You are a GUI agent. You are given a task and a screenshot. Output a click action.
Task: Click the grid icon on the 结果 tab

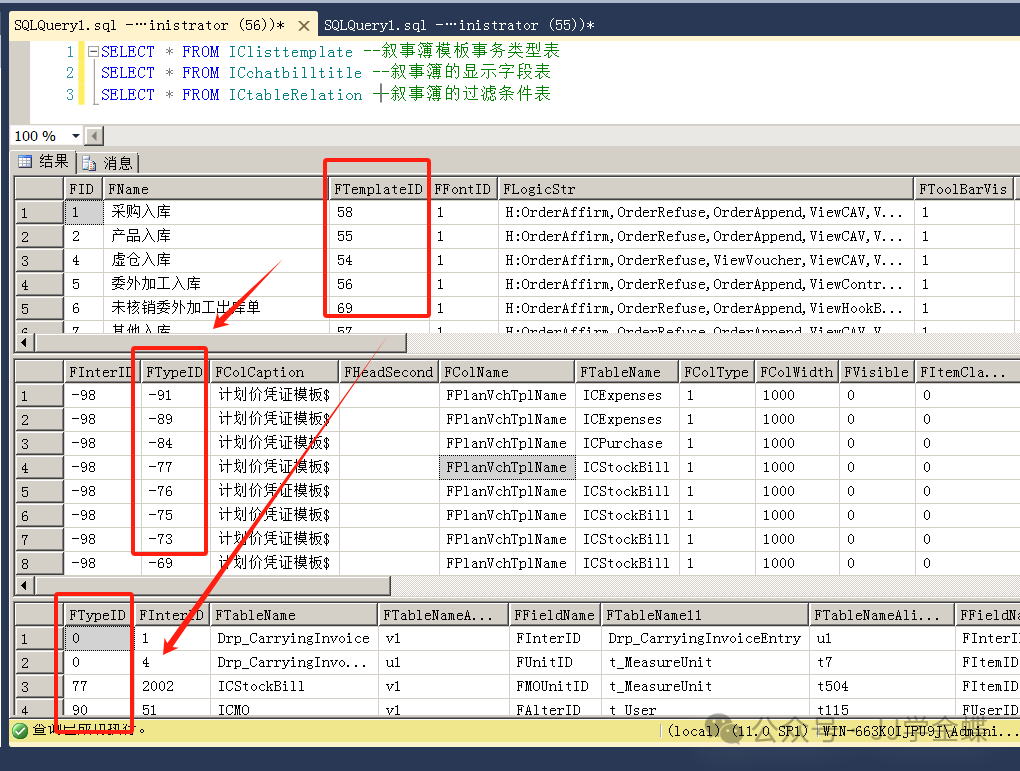25,162
